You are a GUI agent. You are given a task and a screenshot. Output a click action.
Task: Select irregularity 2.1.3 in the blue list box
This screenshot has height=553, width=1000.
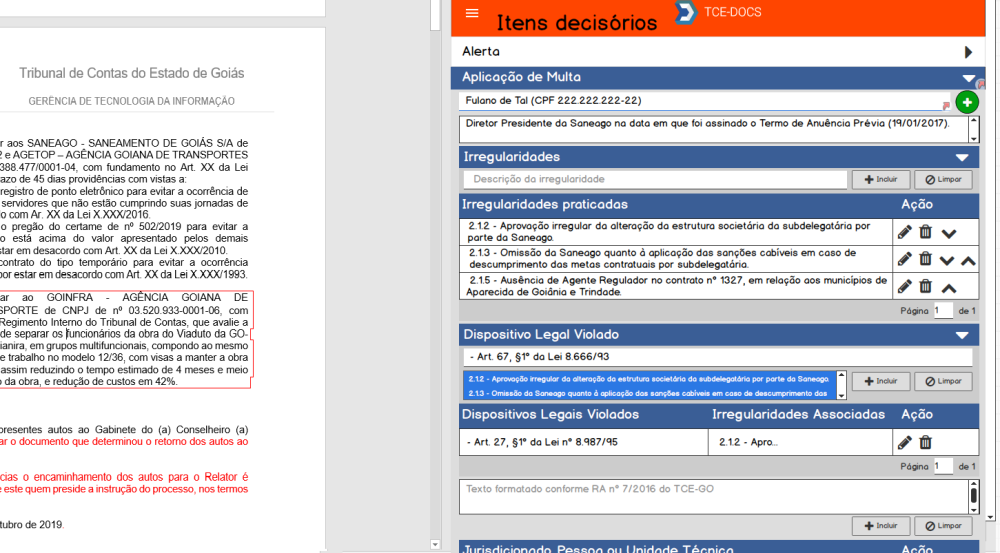[x=648, y=391]
